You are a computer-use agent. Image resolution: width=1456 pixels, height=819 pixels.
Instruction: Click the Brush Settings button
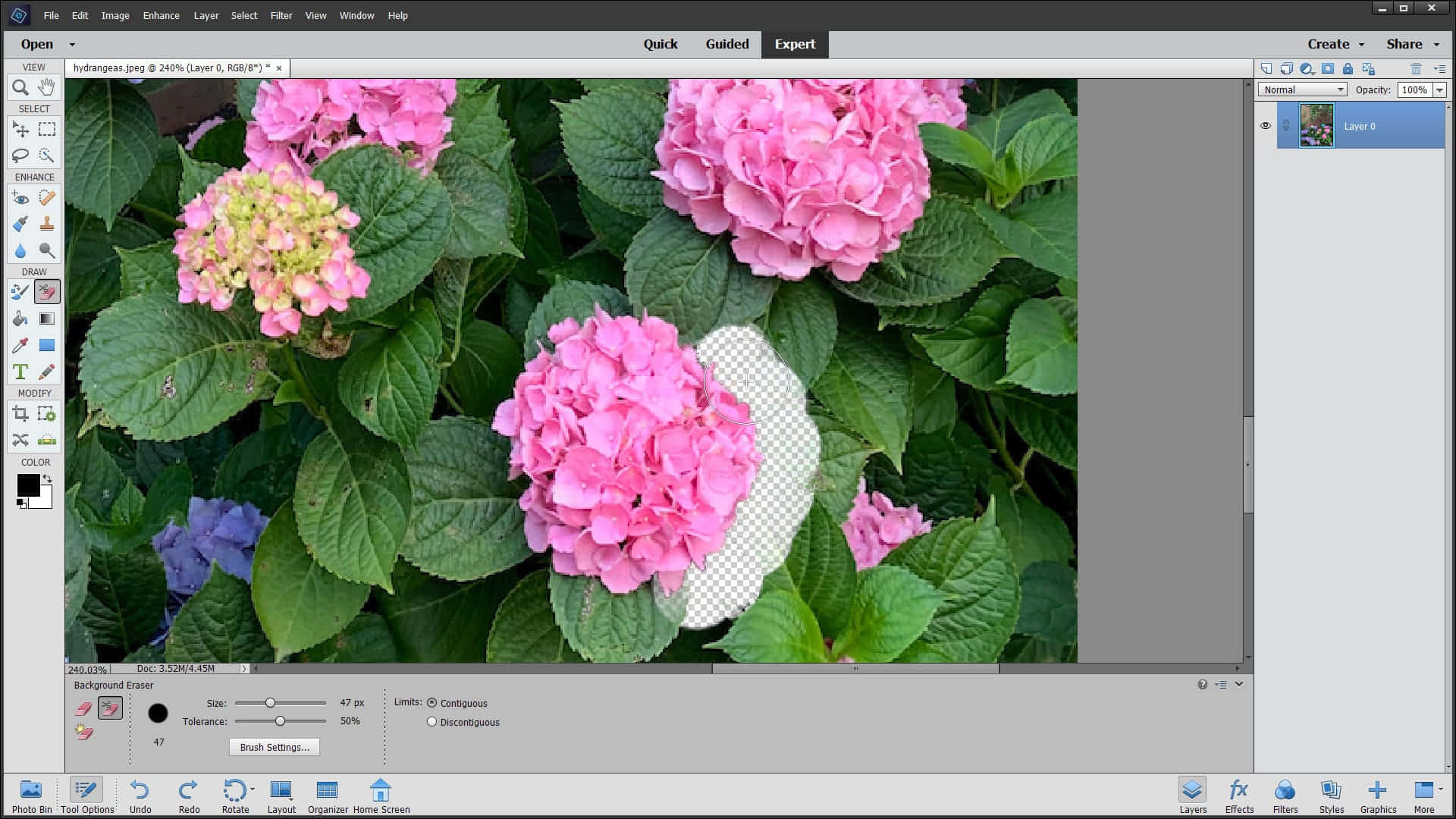[x=274, y=747]
